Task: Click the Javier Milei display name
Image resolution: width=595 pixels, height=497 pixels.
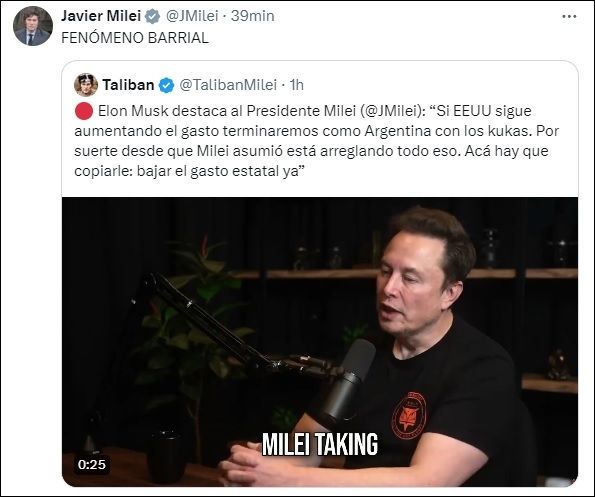Action: (x=101, y=16)
